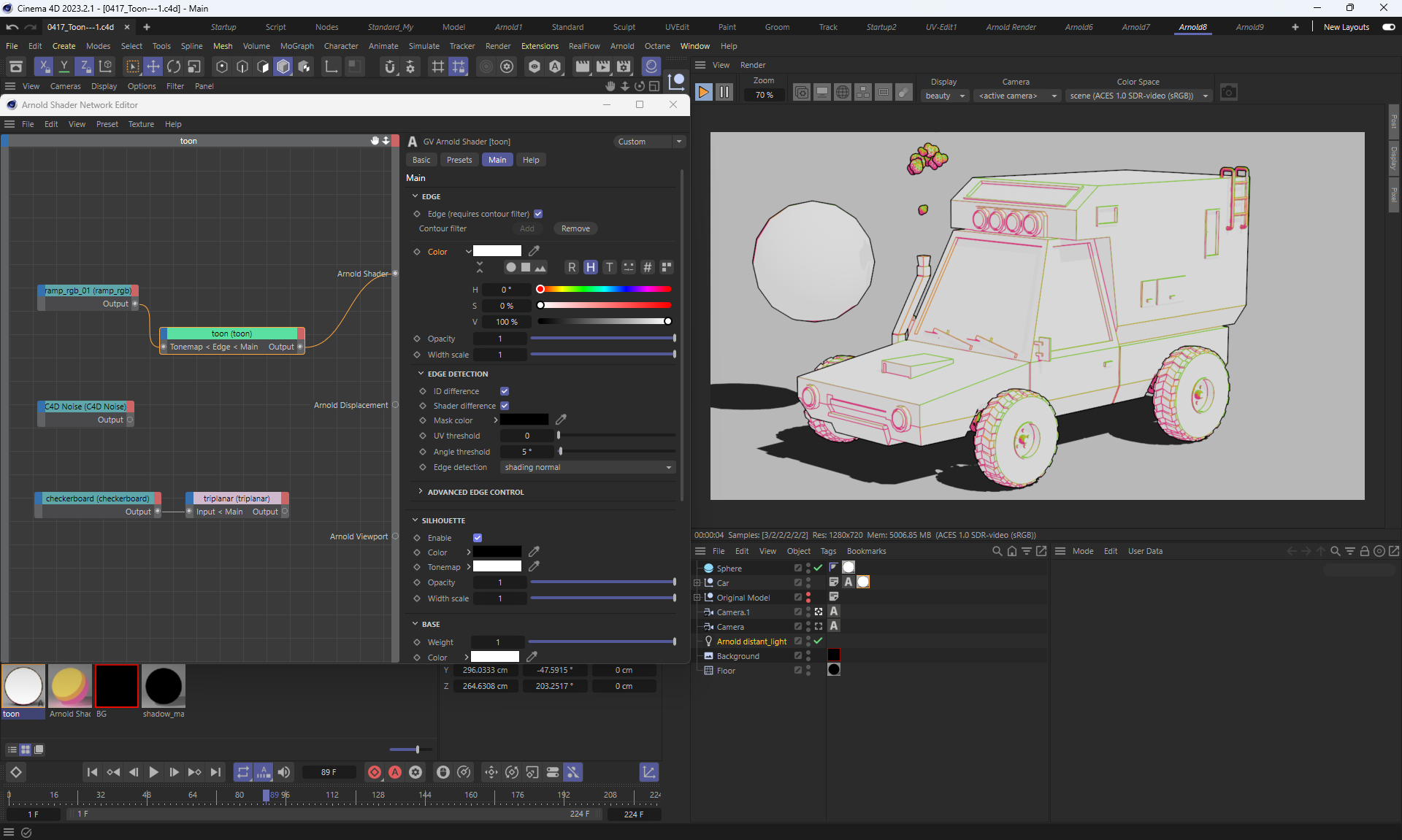The height and width of the screenshot is (840, 1402).
Task: Pause the Arnold IPR render
Action: 724,93
